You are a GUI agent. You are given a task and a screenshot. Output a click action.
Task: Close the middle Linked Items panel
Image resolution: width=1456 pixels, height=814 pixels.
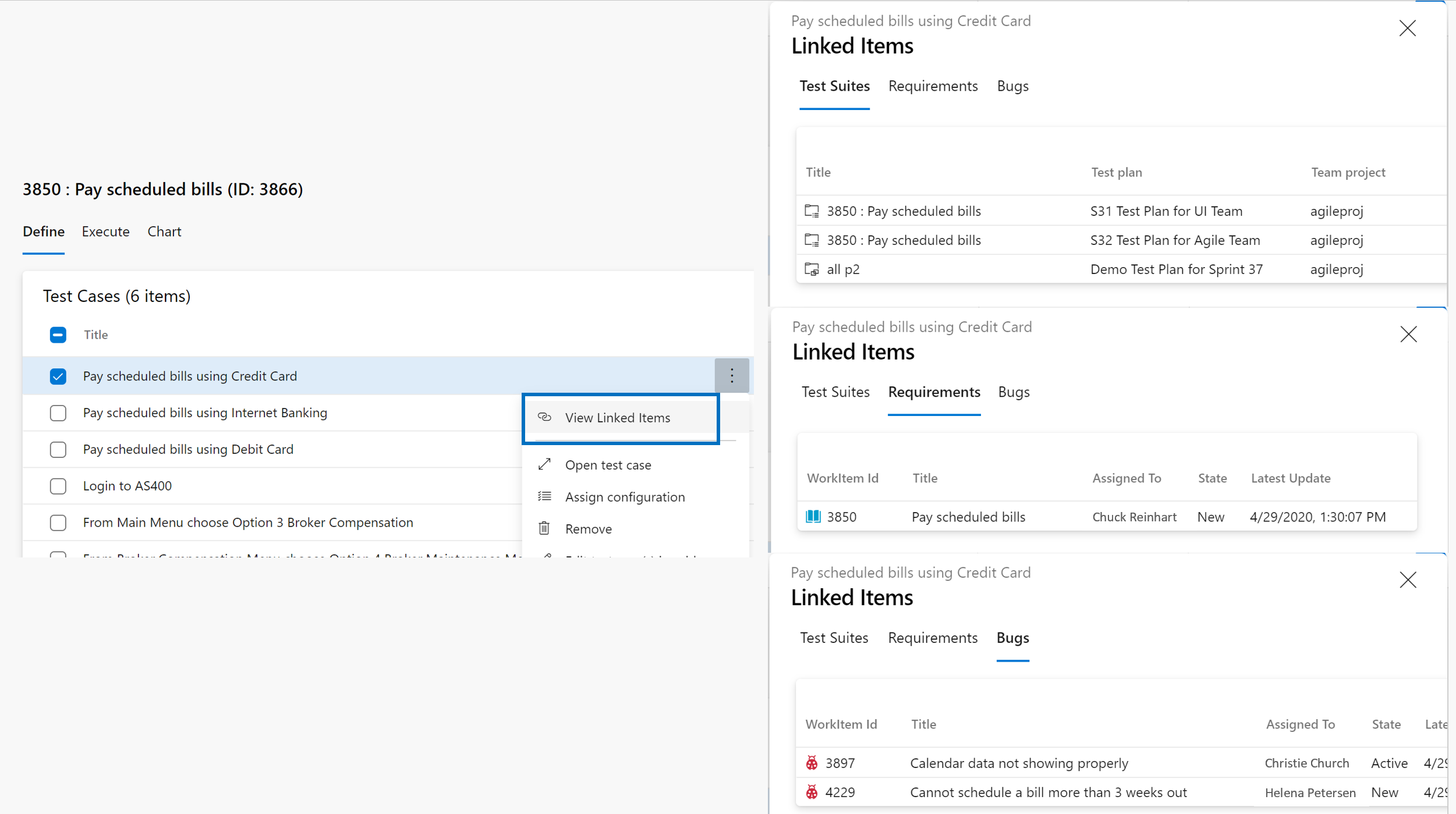1408,334
